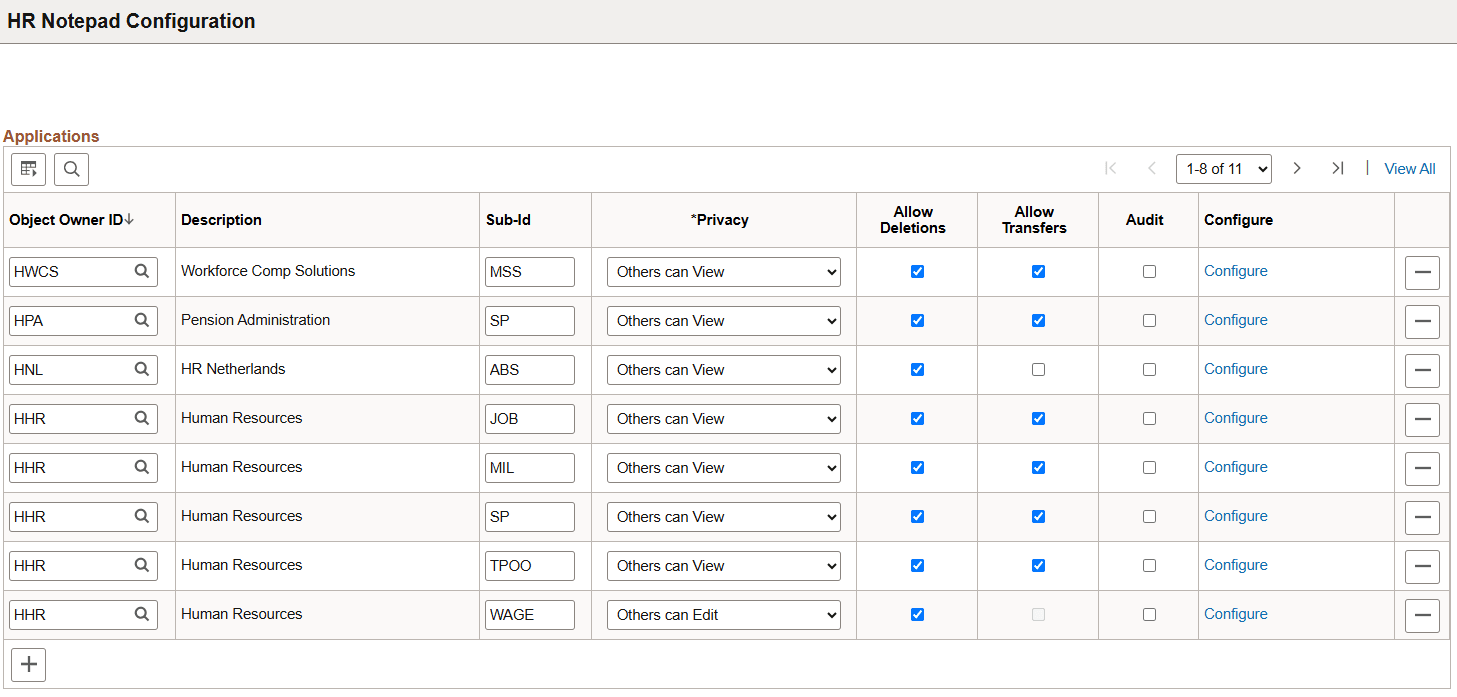
Task: Jump to the last page of results
Action: 1338,168
